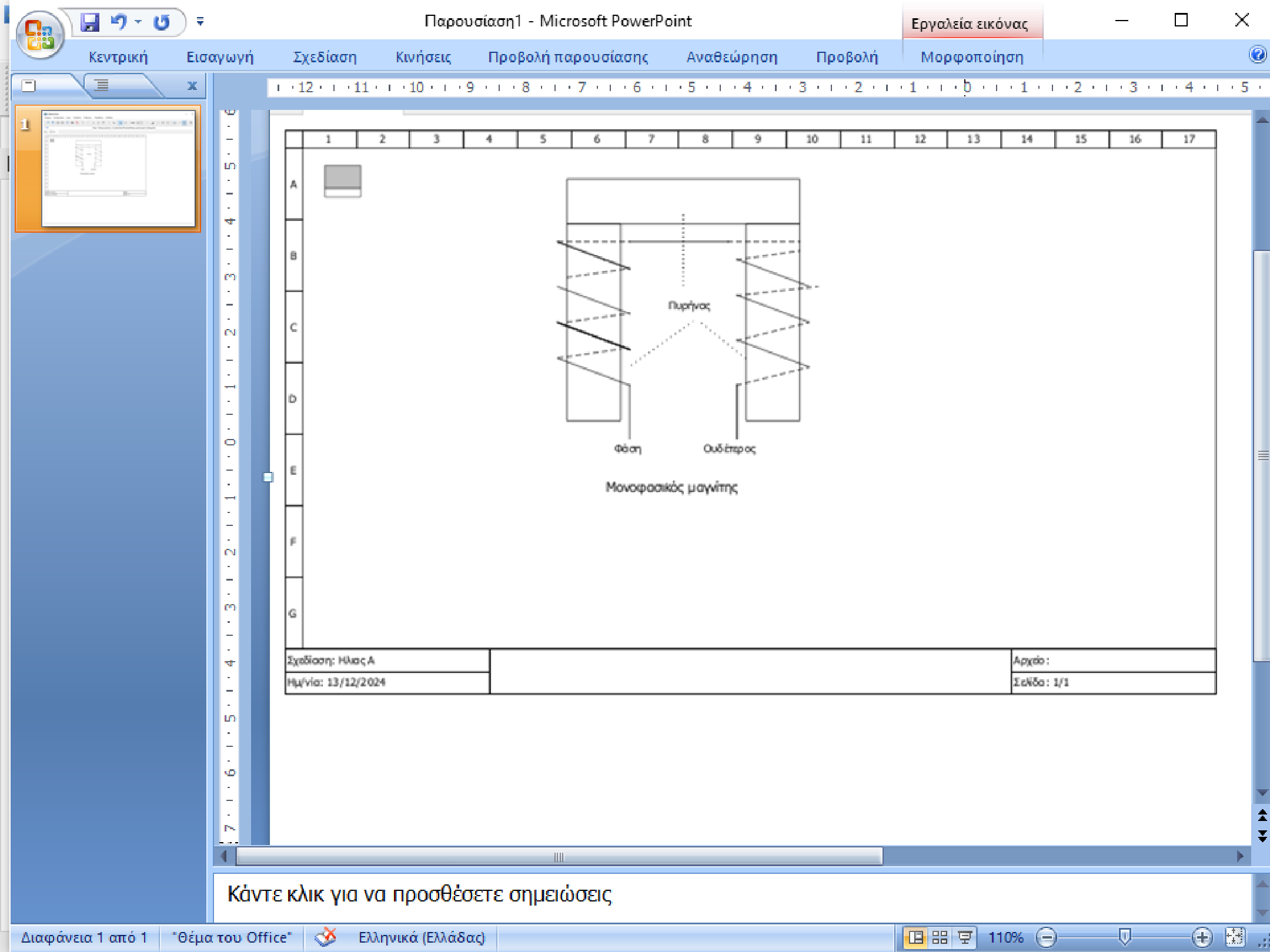The height and width of the screenshot is (952, 1270).
Task: Fit slide to current window
Action: pyautogui.click(x=1234, y=937)
